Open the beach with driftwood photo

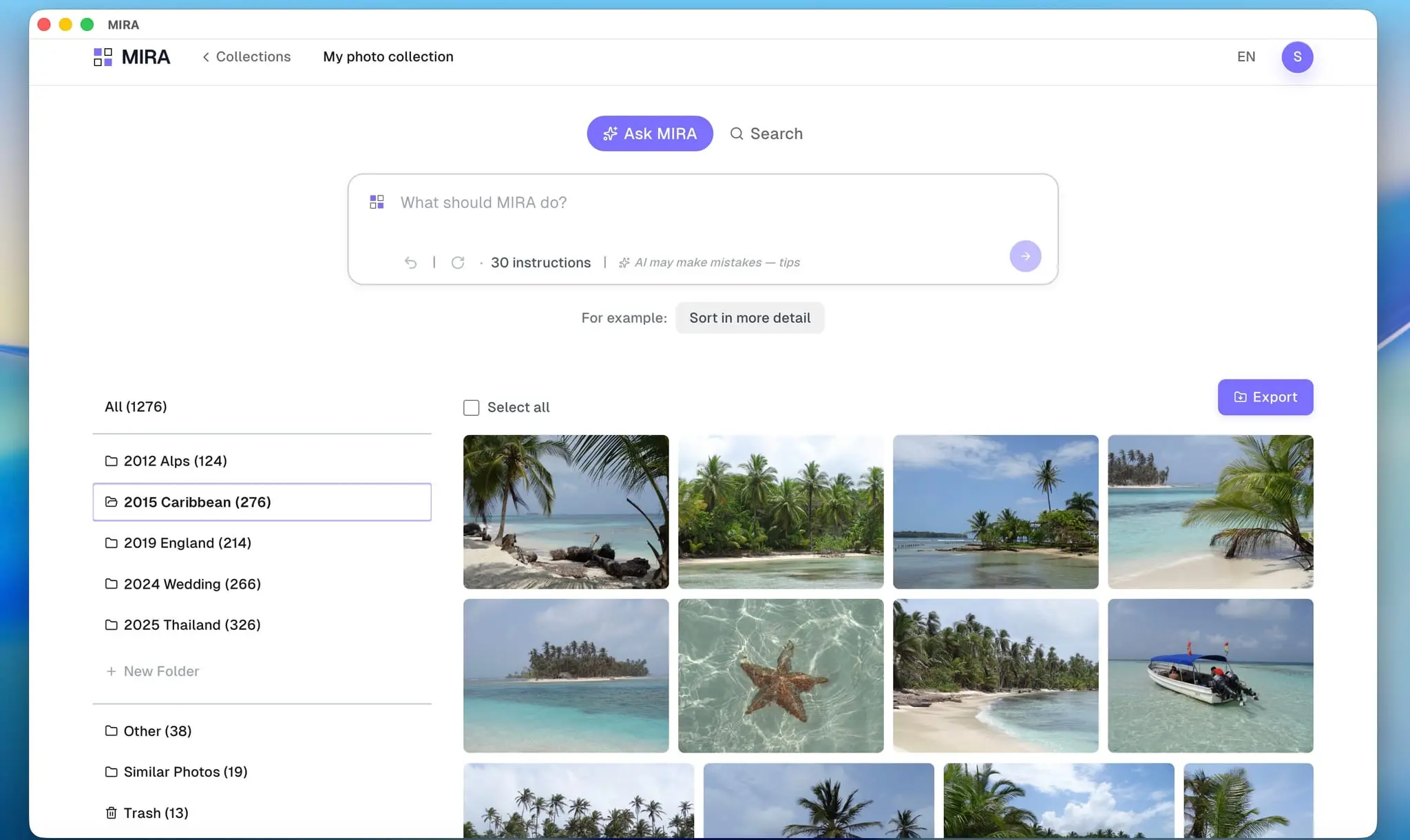(566, 512)
